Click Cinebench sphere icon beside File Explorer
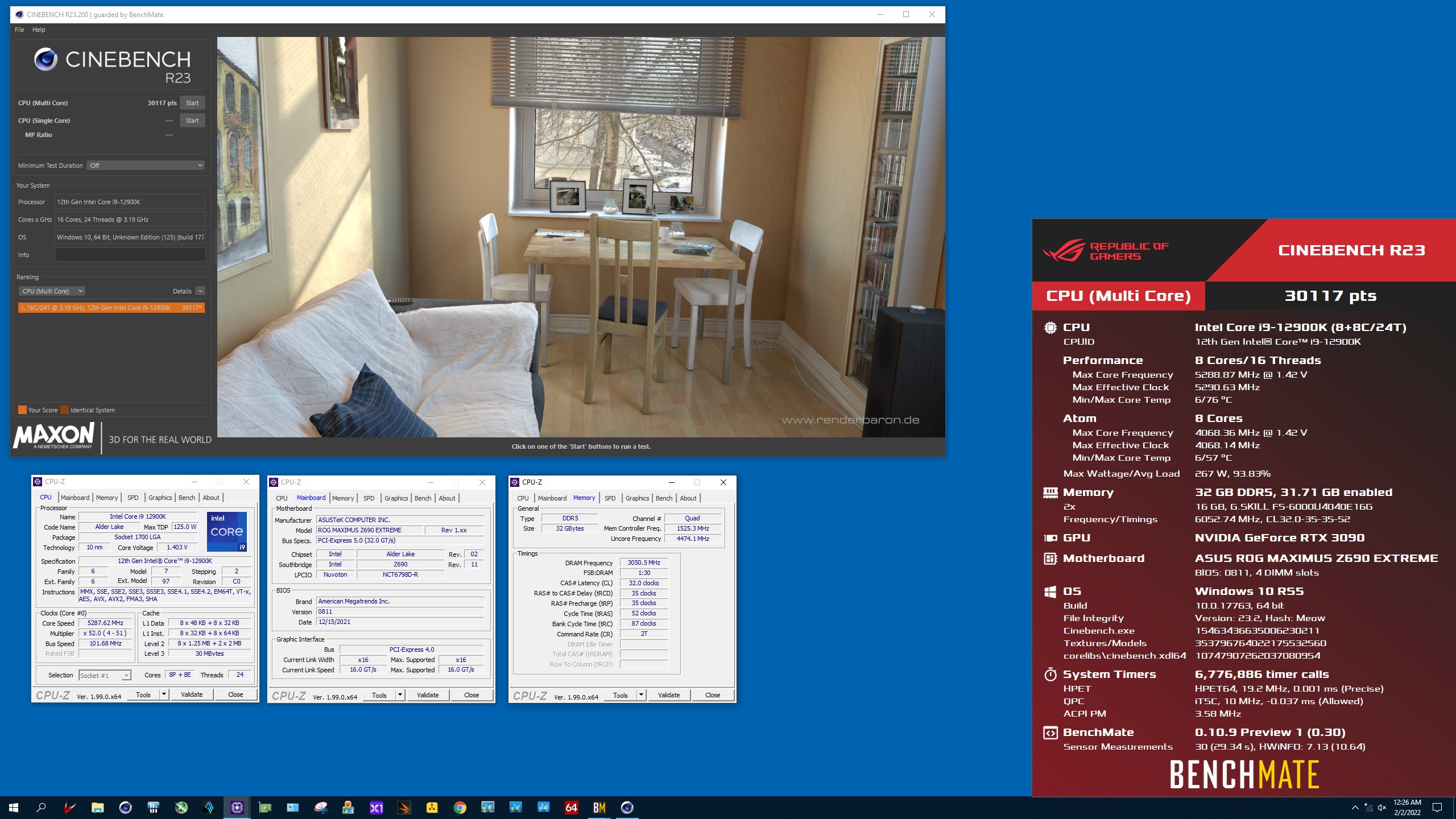 point(126,807)
